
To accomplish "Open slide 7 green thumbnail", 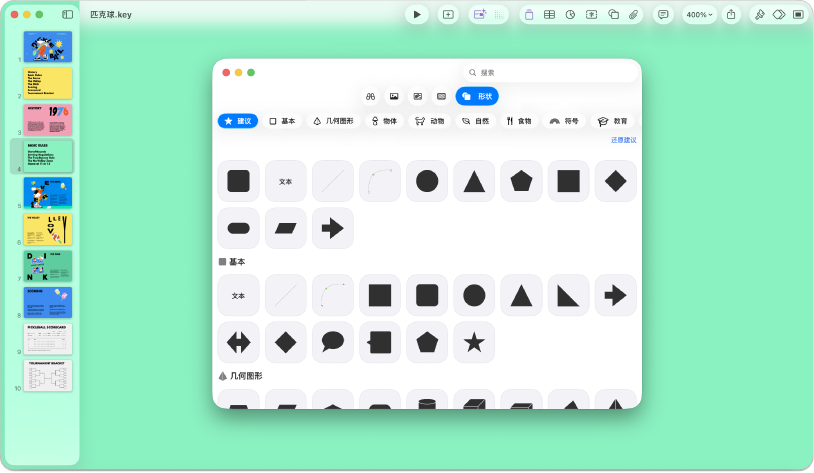I will point(48,266).
